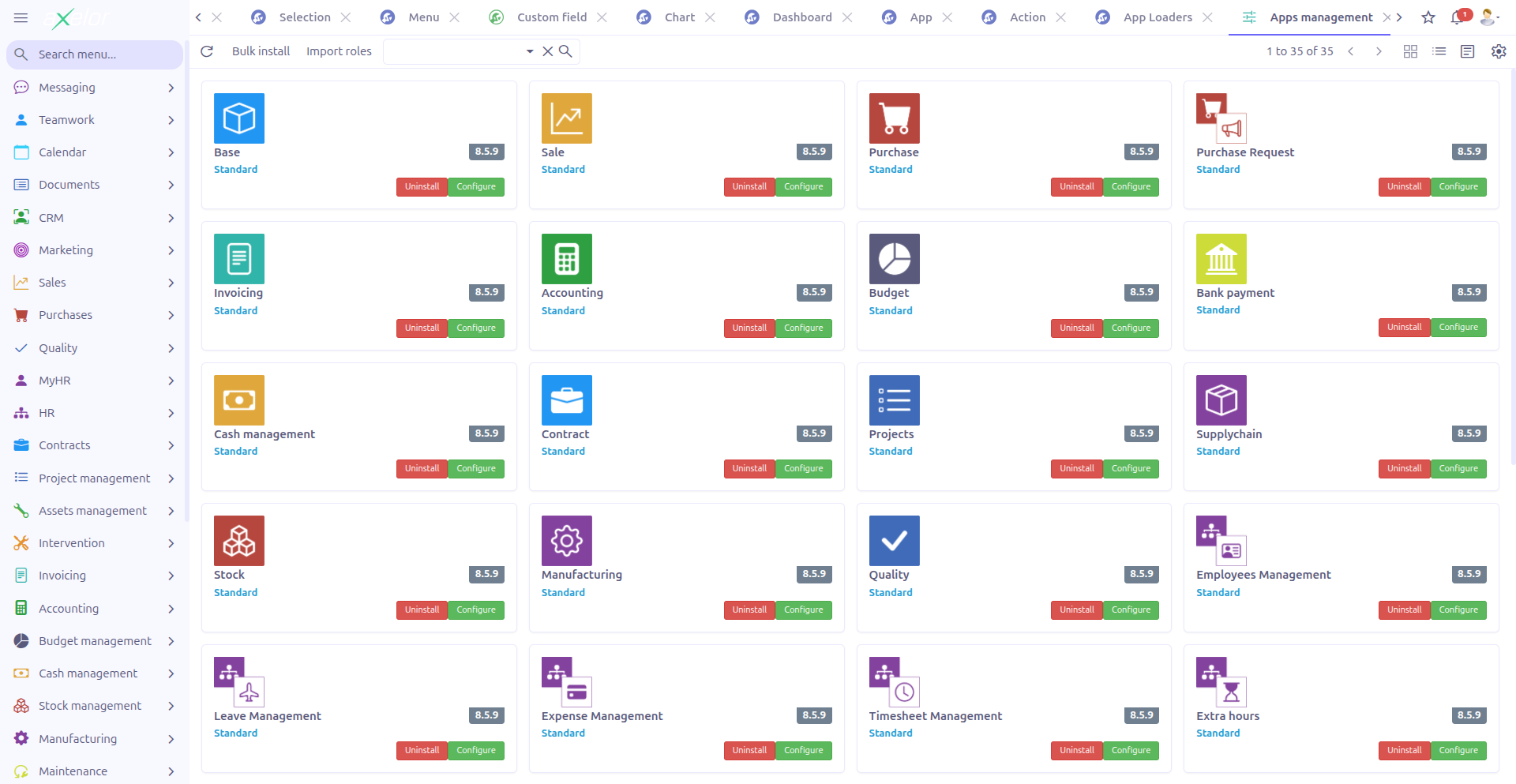Select the CRM icon in the sidebar

pyautogui.click(x=21, y=217)
